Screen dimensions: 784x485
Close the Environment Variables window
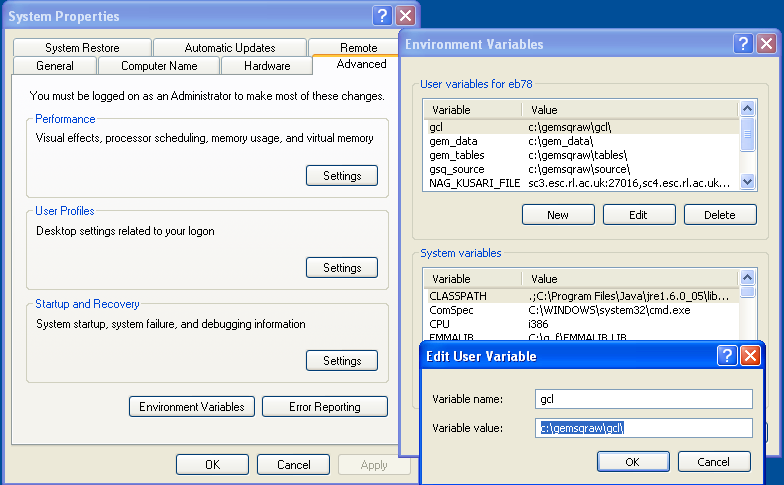[766, 44]
